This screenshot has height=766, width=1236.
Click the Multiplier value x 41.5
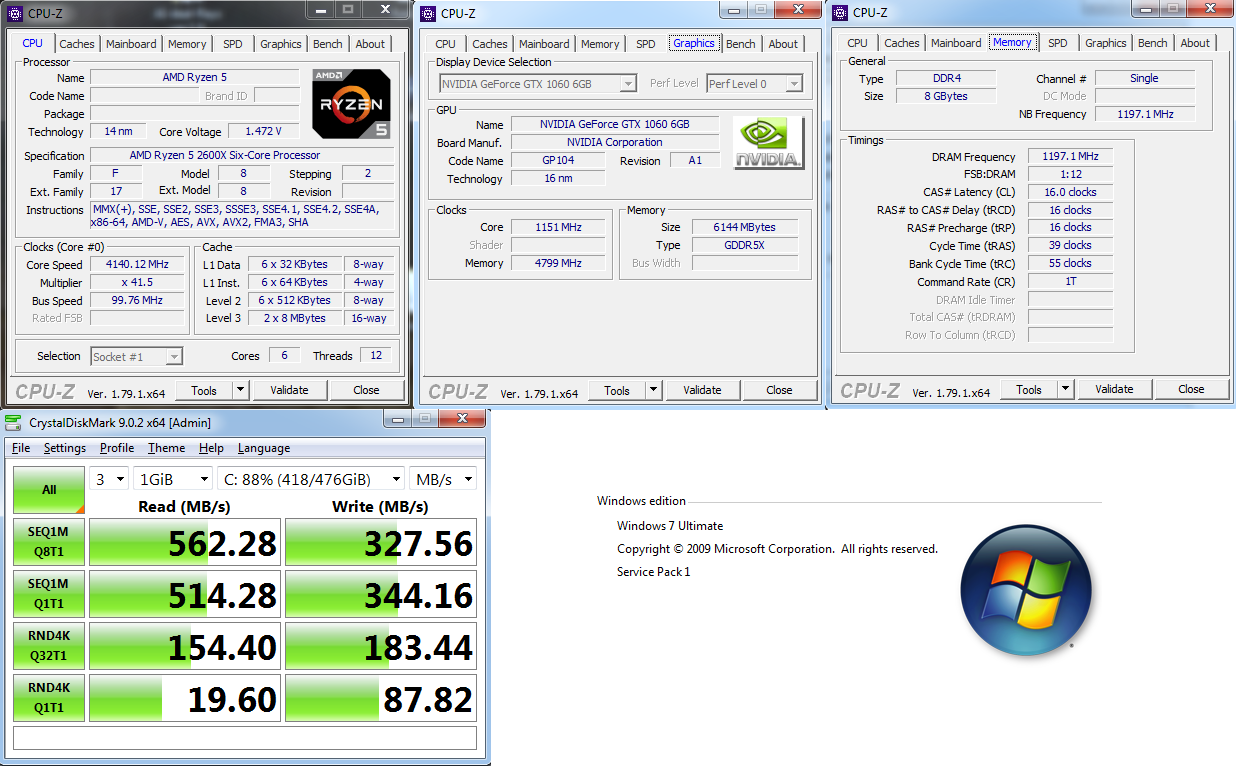[x=137, y=283]
